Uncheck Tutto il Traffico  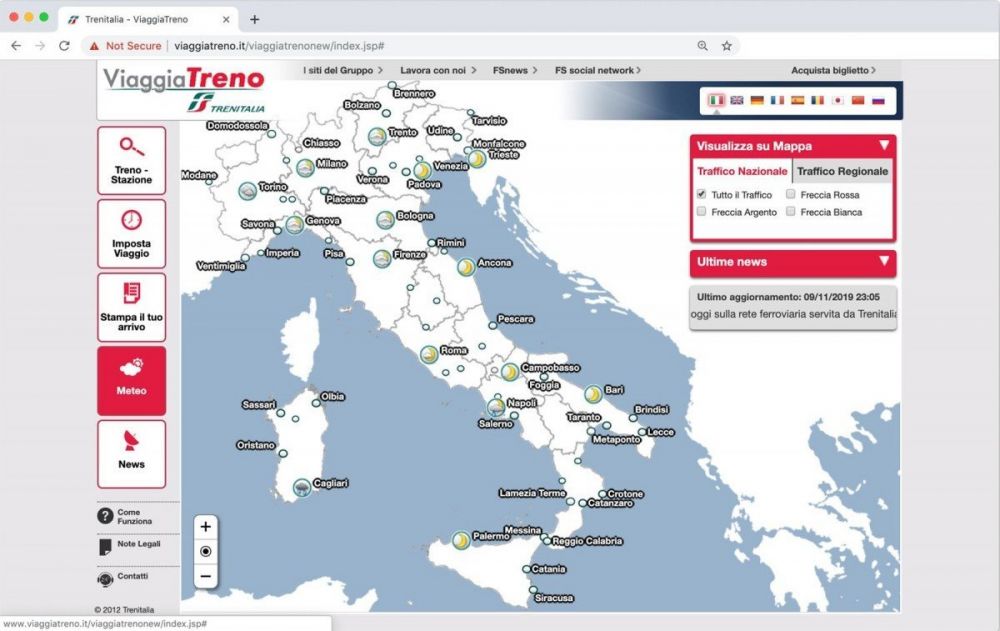tap(701, 194)
